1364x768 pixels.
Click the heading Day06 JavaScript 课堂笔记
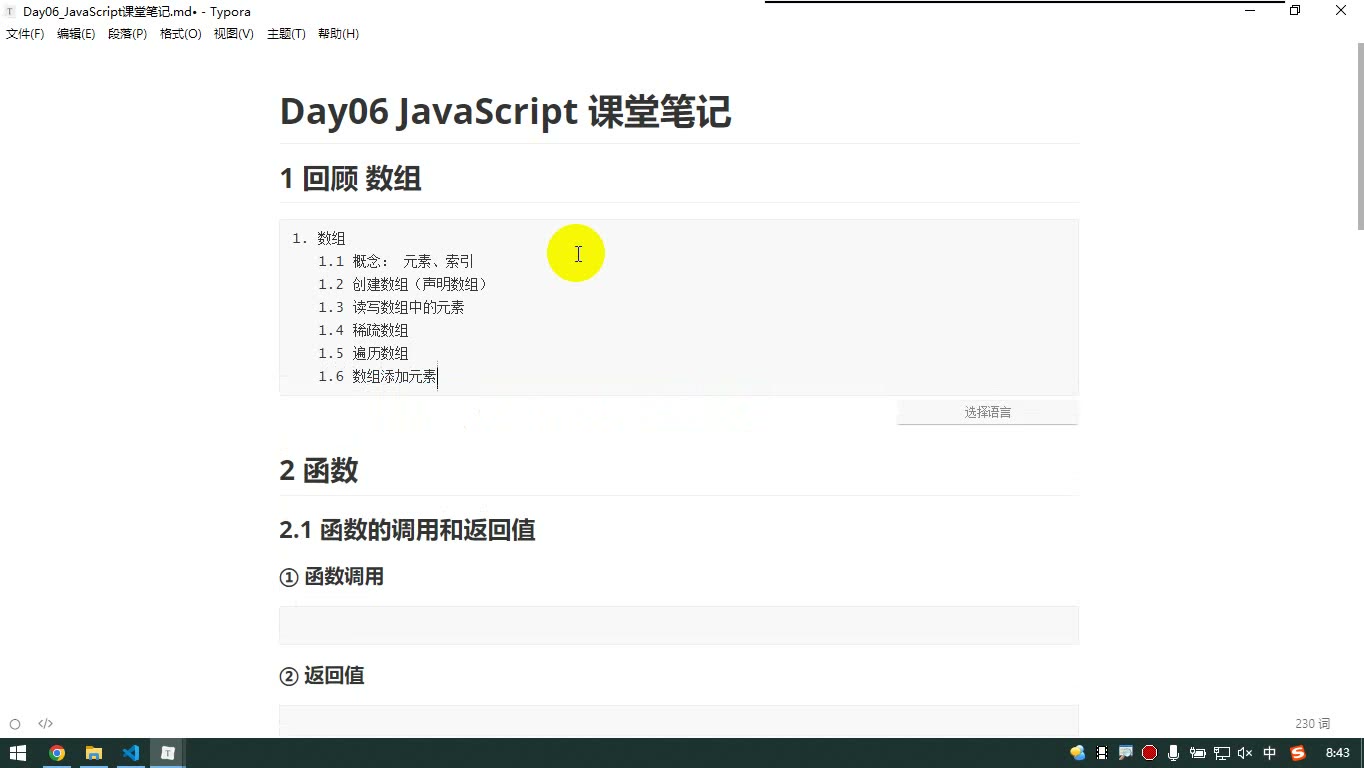(505, 111)
